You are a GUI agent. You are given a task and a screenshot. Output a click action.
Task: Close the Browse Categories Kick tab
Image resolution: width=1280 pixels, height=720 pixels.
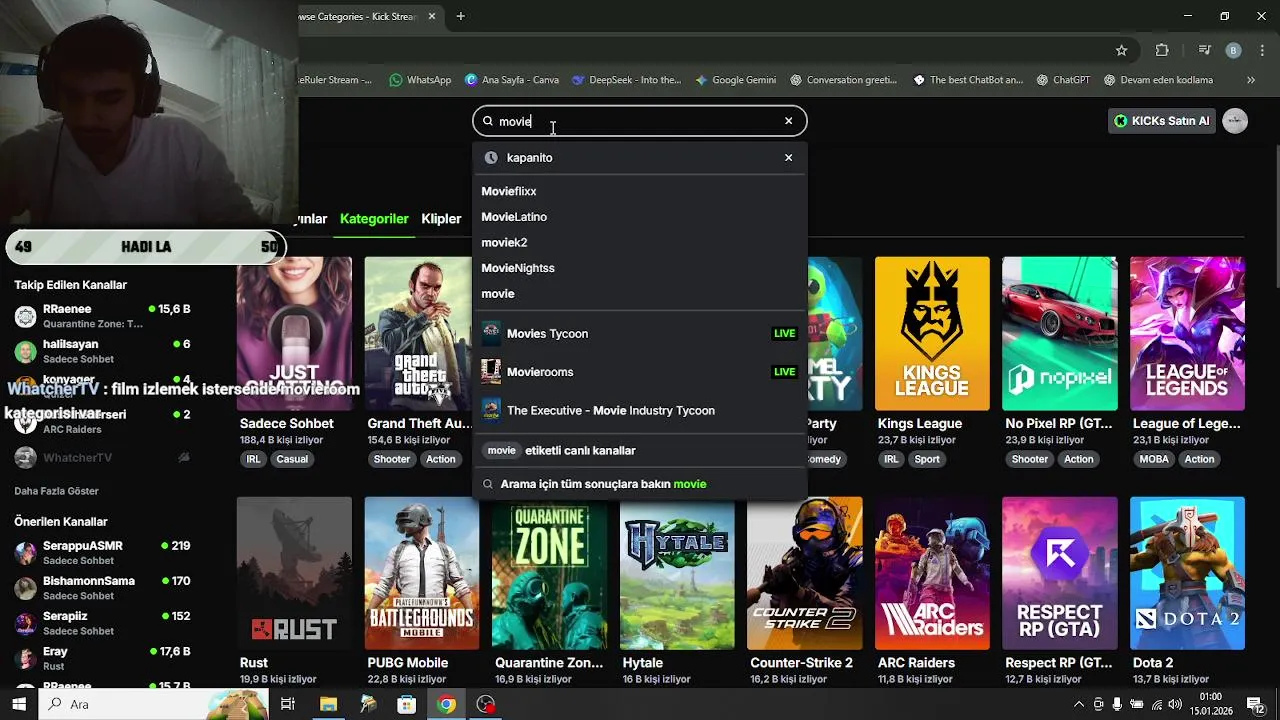point(432,16)
